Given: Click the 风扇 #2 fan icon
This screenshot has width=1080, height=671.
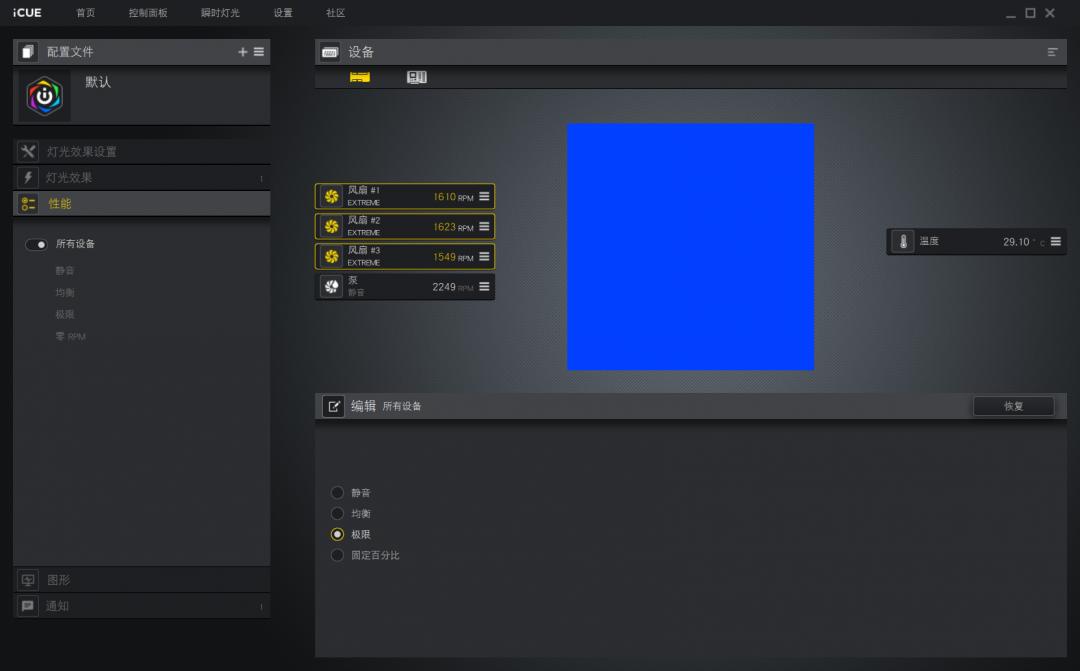Looking at the screenshot, I should (331, 227).
